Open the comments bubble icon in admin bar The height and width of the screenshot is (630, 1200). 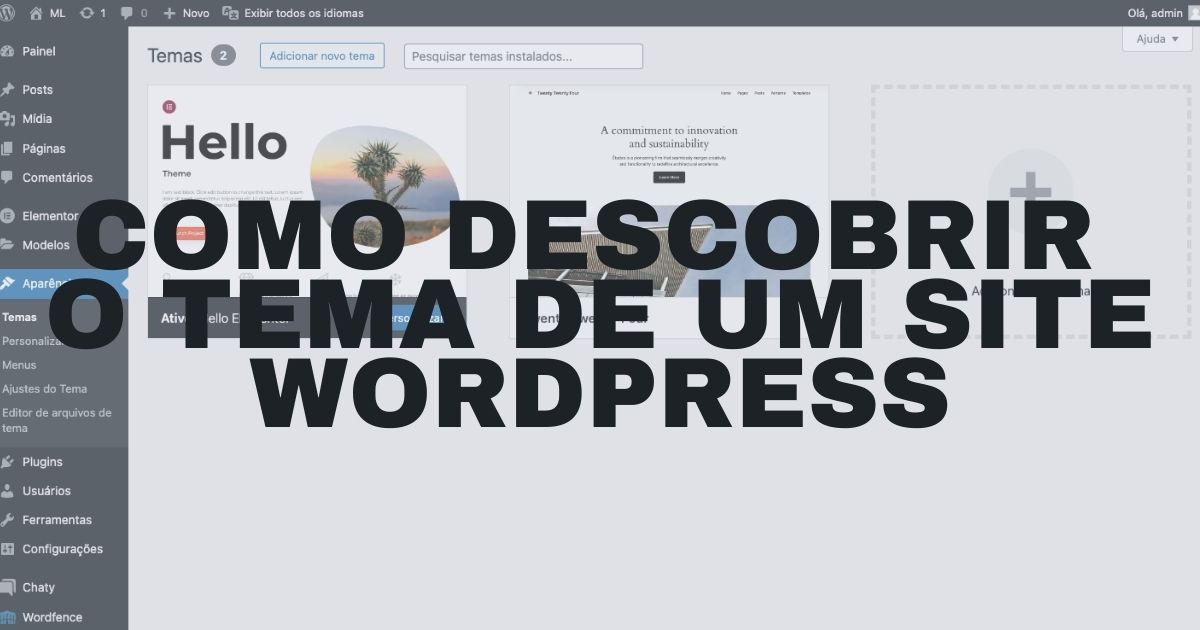127,13
